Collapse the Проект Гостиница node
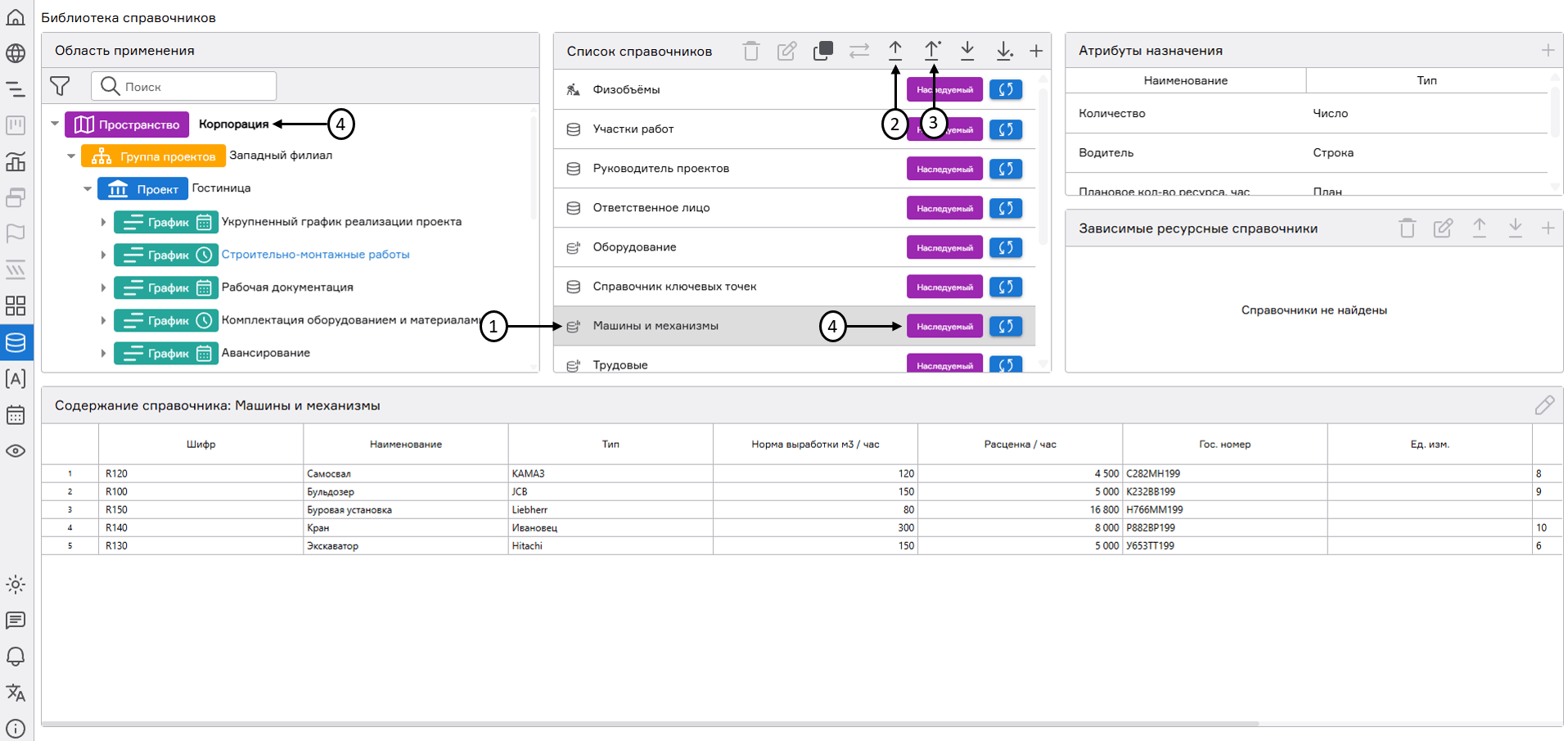The image size is (1568, 741). pyautogui.click(x=88, y=189)
